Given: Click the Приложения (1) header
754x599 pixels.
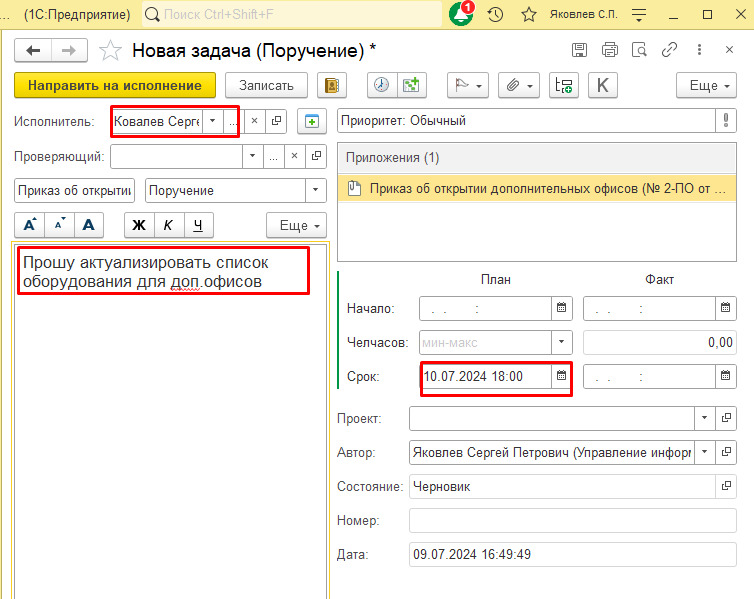Looking at the screenshot, I should (x=537, y=158).
